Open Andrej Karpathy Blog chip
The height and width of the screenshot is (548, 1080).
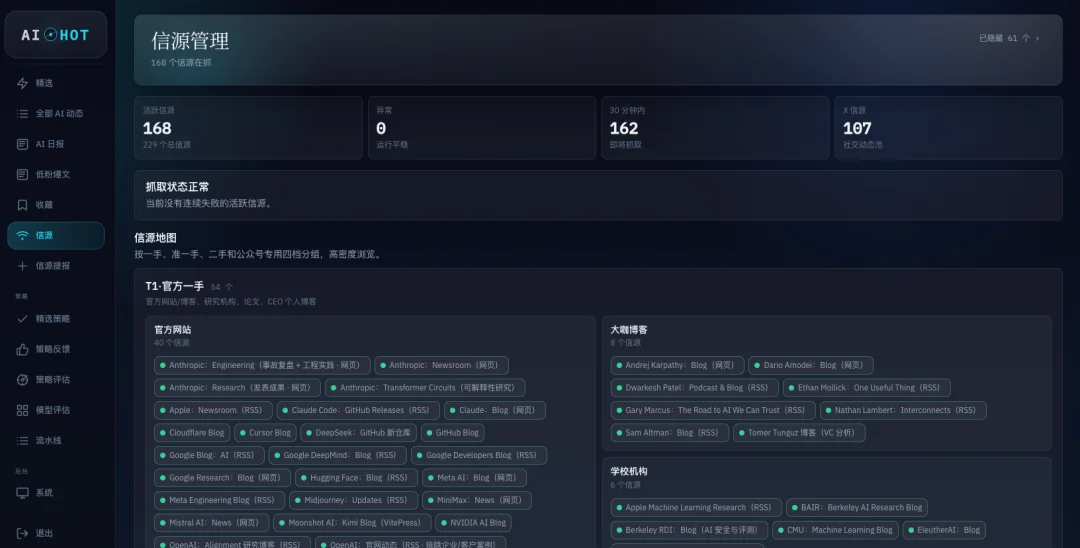point(677,366)
